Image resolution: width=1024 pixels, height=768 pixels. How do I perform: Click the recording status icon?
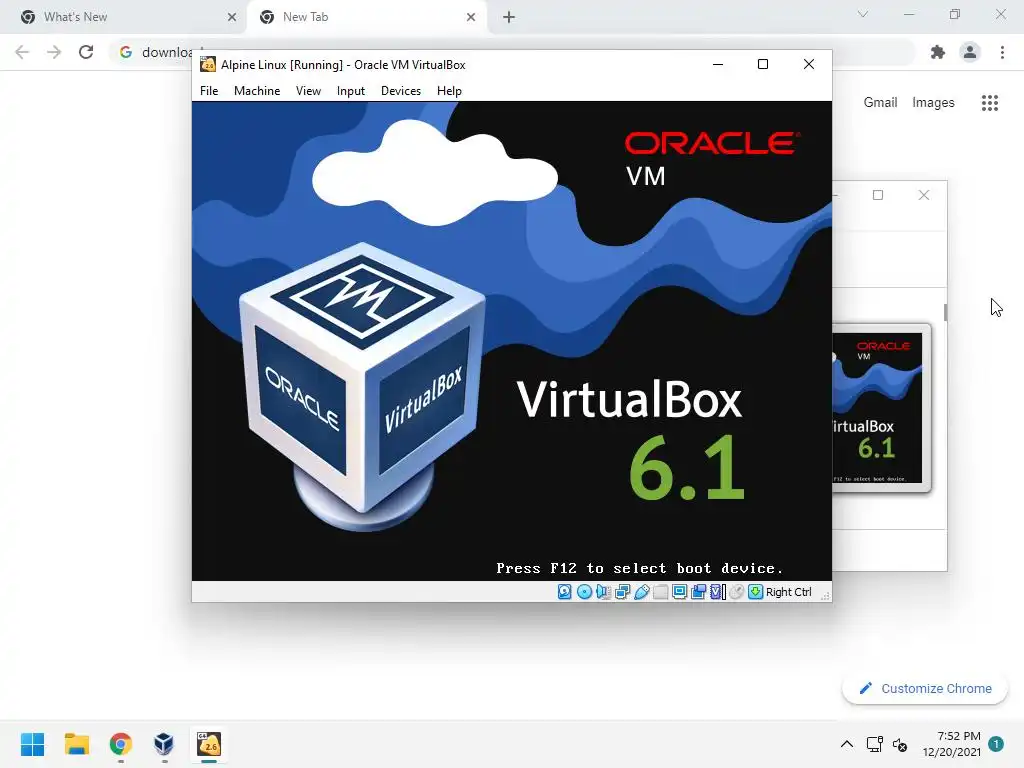pyautogui.click(x=699, y=592)
